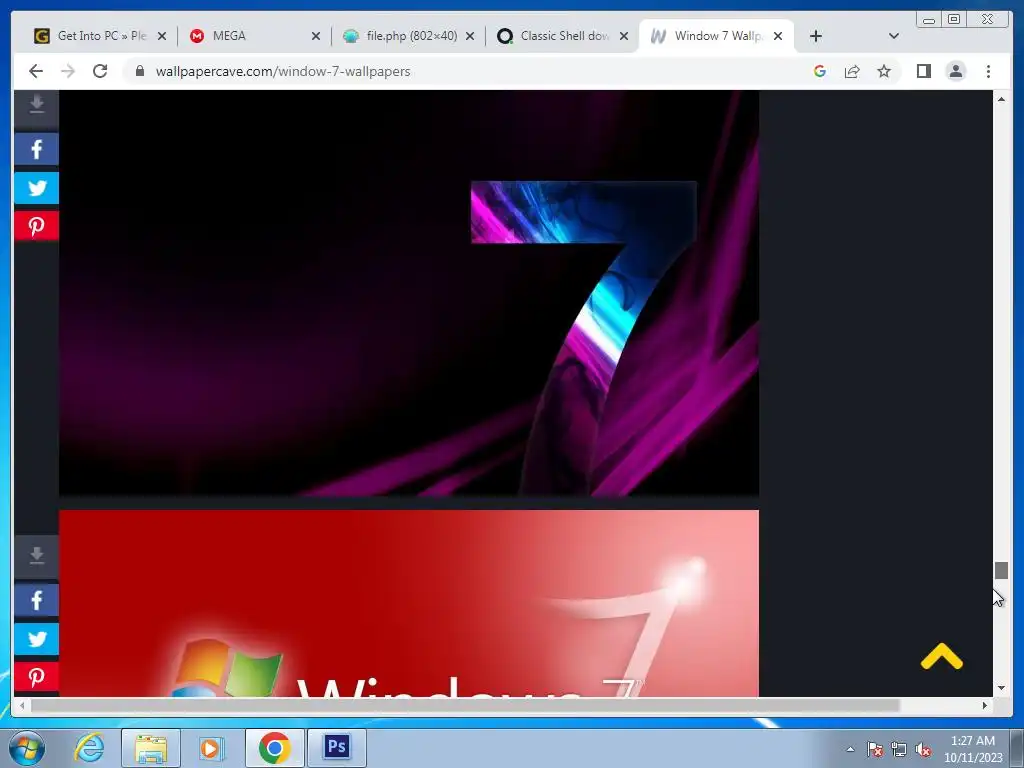
Task: Share red Windows 7 wallpaper on Facebook
Action: pyautogui.click(x=37, y=600)
